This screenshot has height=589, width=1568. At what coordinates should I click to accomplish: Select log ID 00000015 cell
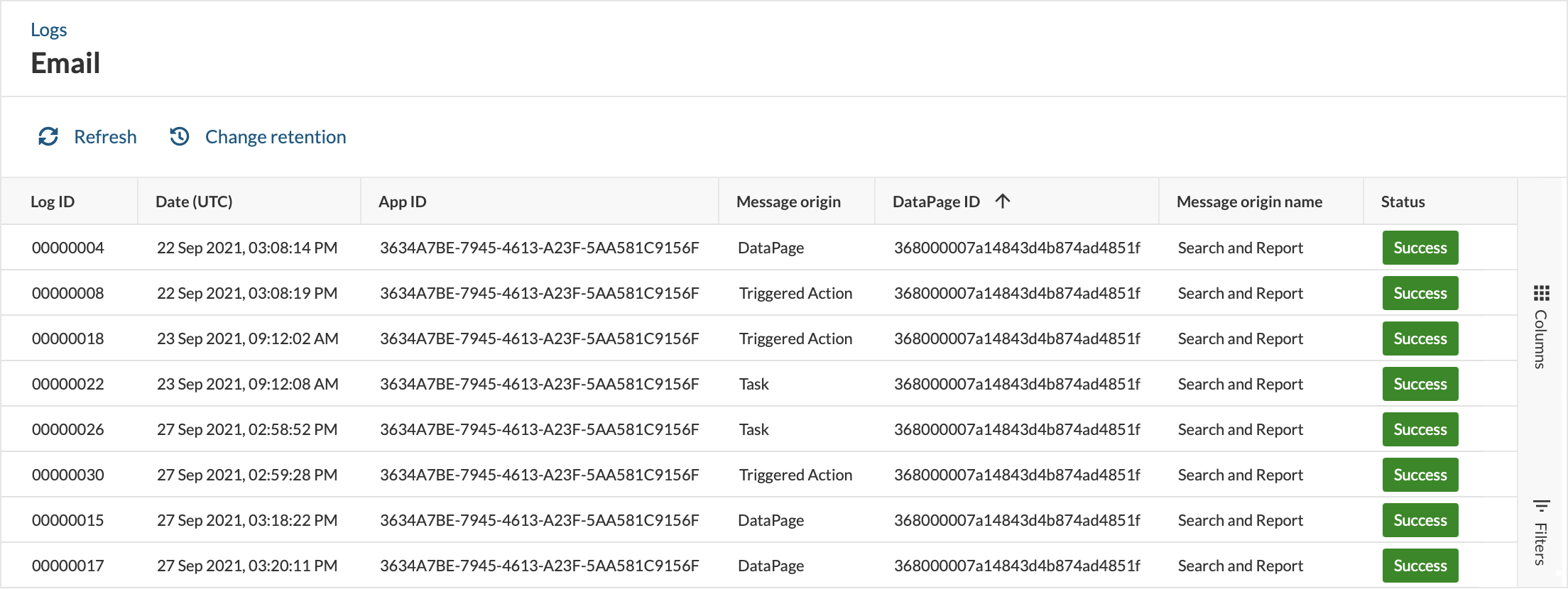(68, 520)
